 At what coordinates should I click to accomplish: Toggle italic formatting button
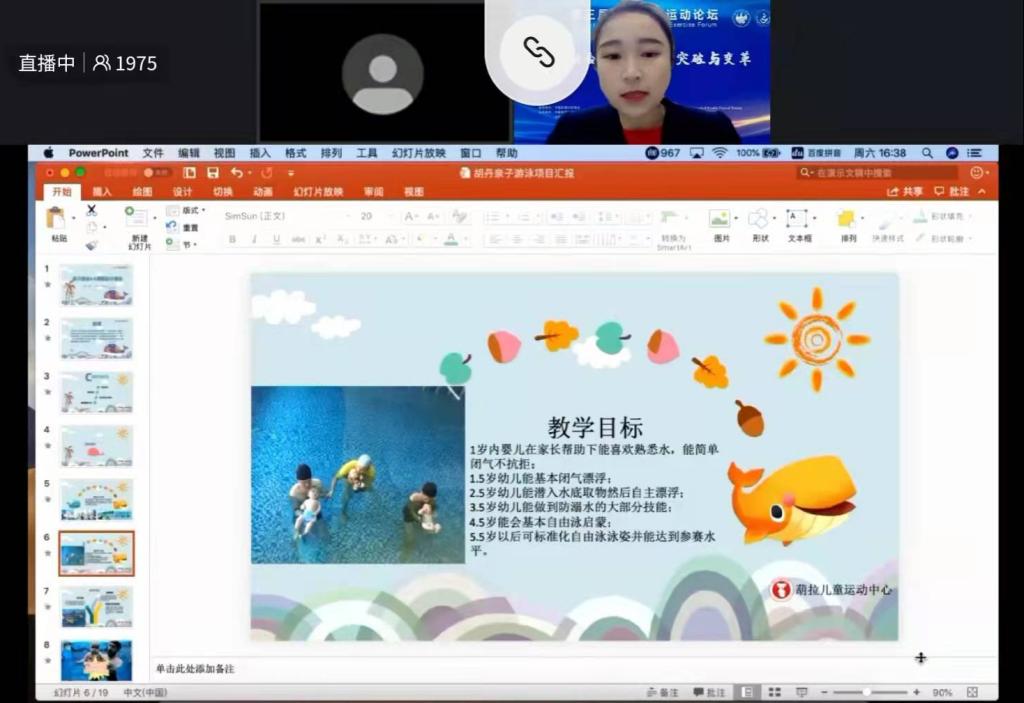point(254,240)
